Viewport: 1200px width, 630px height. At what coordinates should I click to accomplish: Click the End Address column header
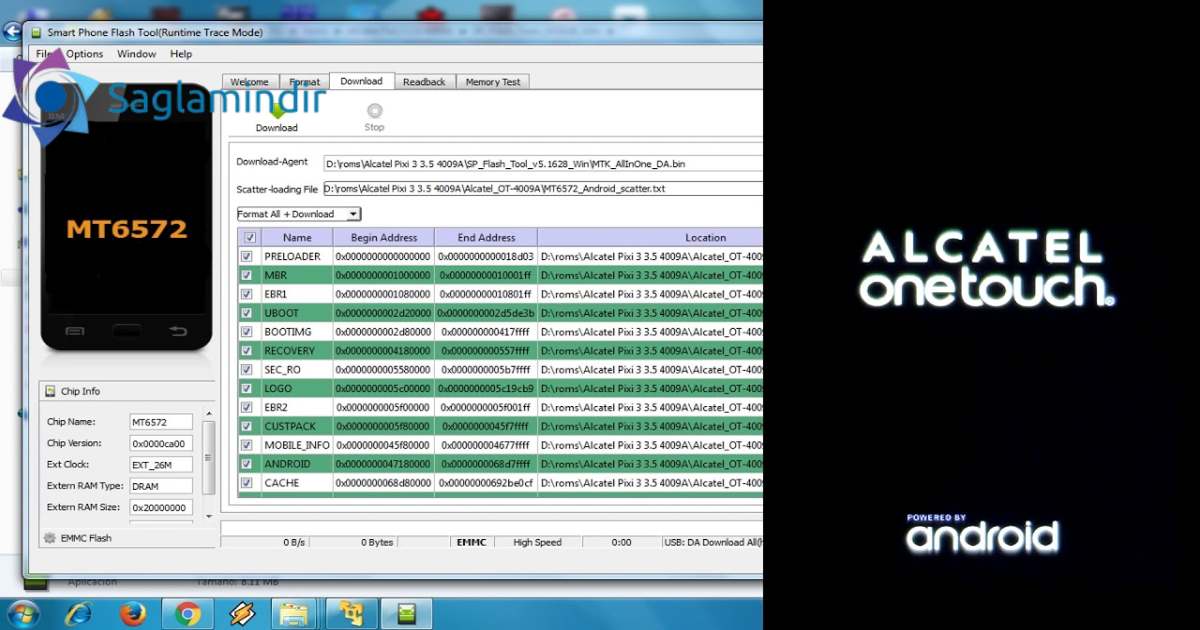(x=486, y=238)
